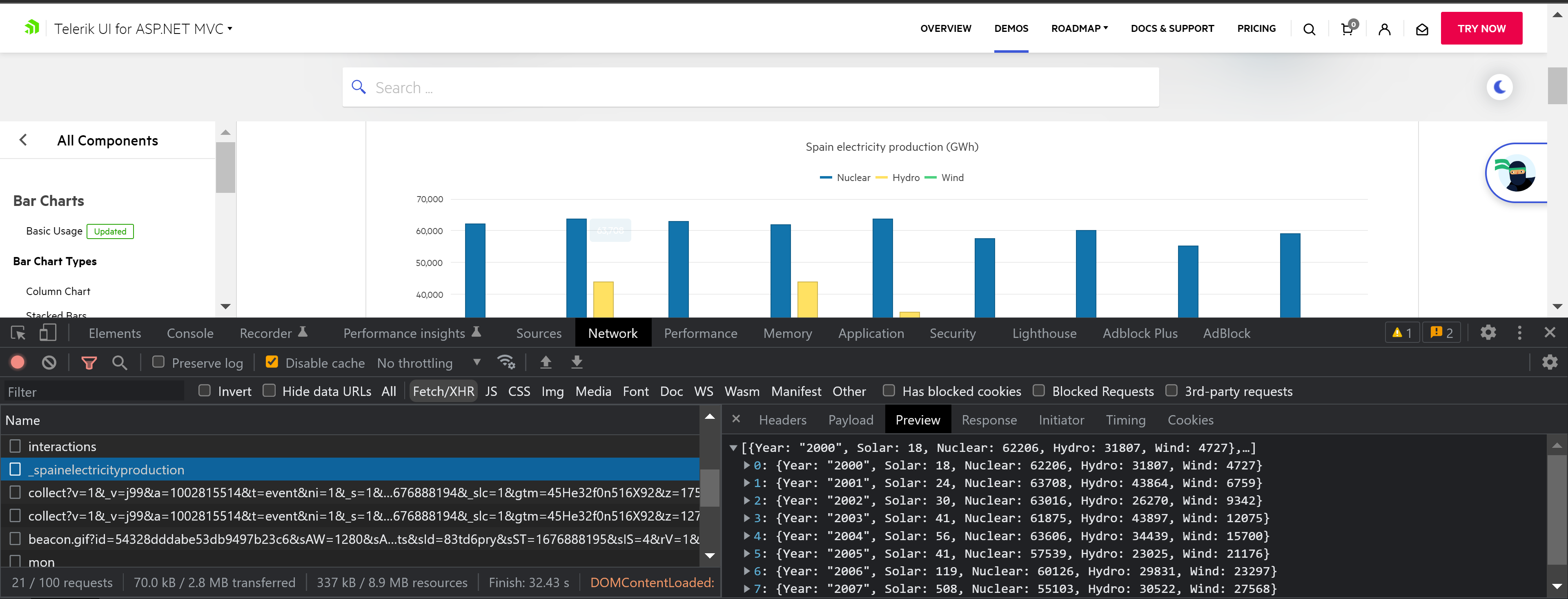Open the ROADMAP dropdown menu

[x=1078, y=28]
